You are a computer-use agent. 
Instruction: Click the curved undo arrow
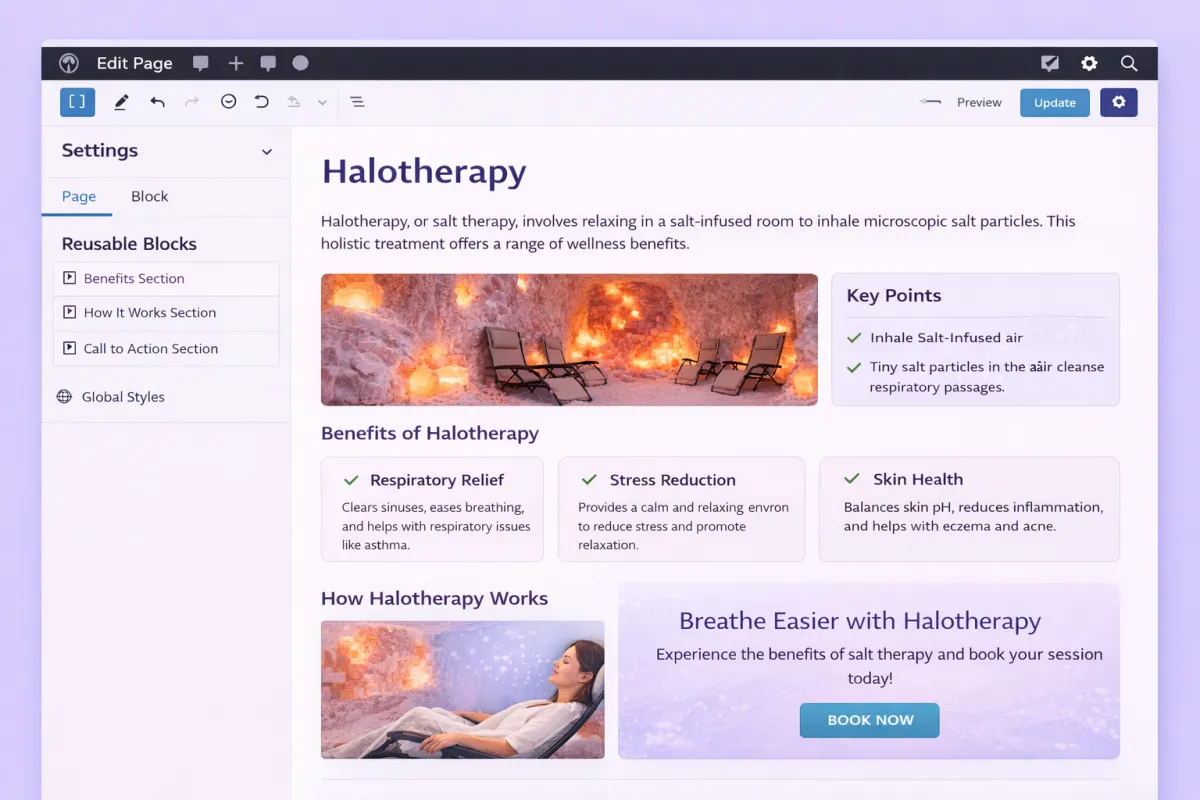tap(157, 102)
